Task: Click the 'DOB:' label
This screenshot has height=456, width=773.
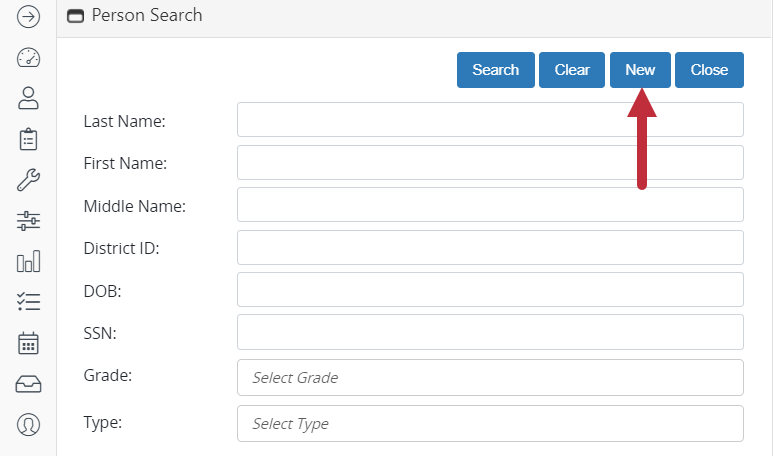Action: pyautogui.click(x=103, y=291)
